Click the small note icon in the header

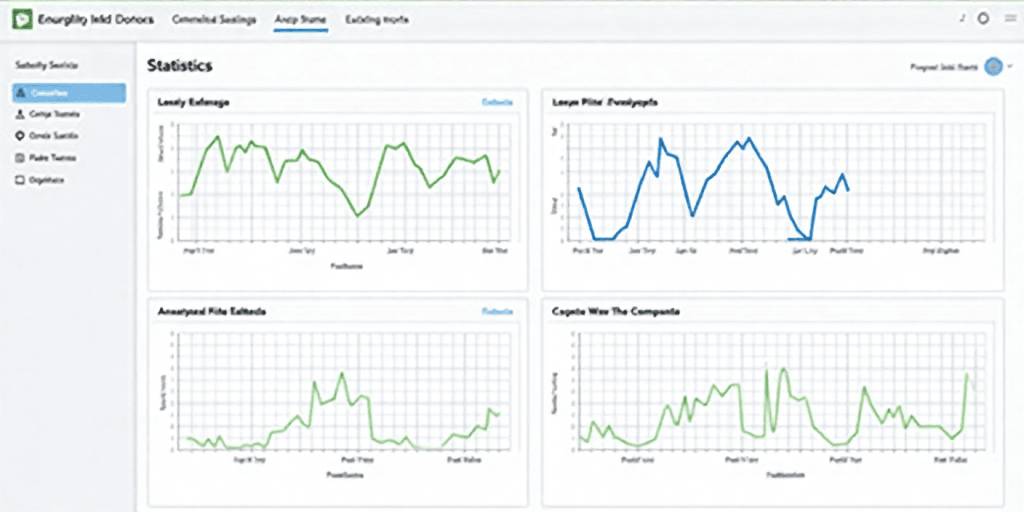962,18
